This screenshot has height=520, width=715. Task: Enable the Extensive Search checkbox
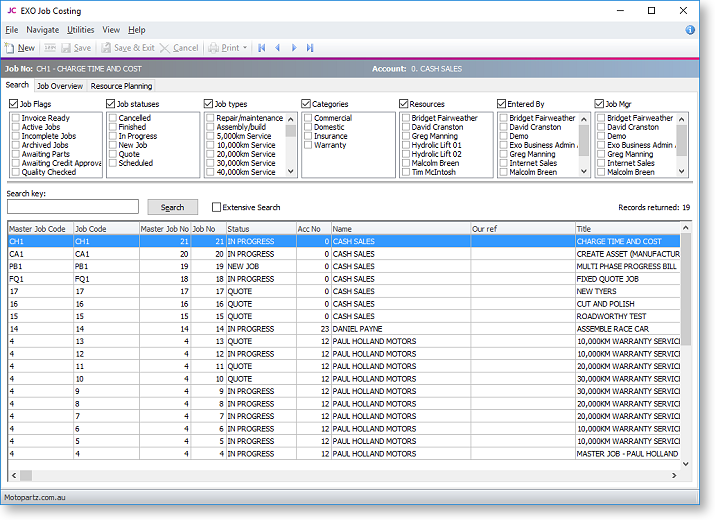[x=217, y=207]
